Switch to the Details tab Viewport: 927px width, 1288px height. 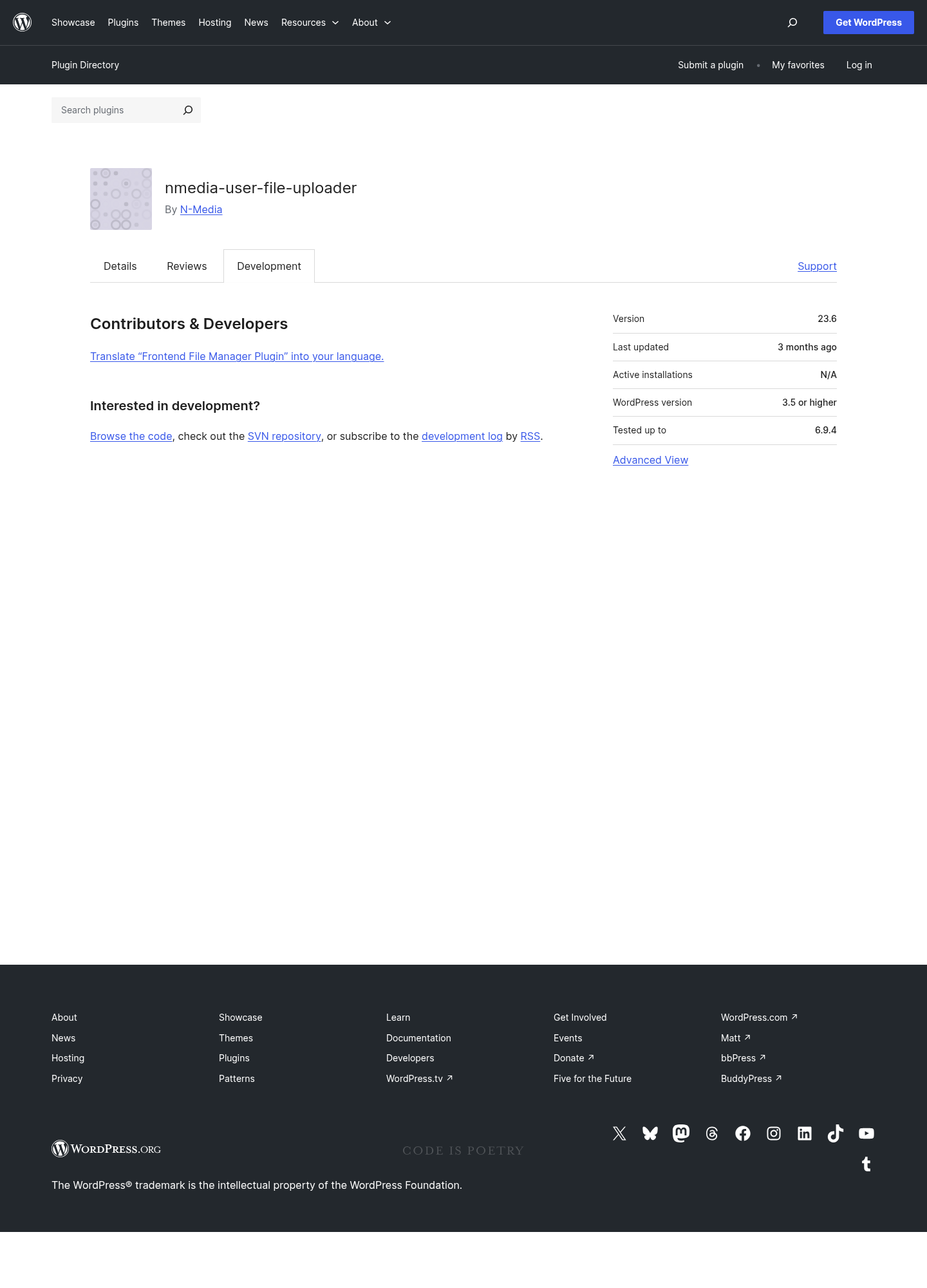120,266
